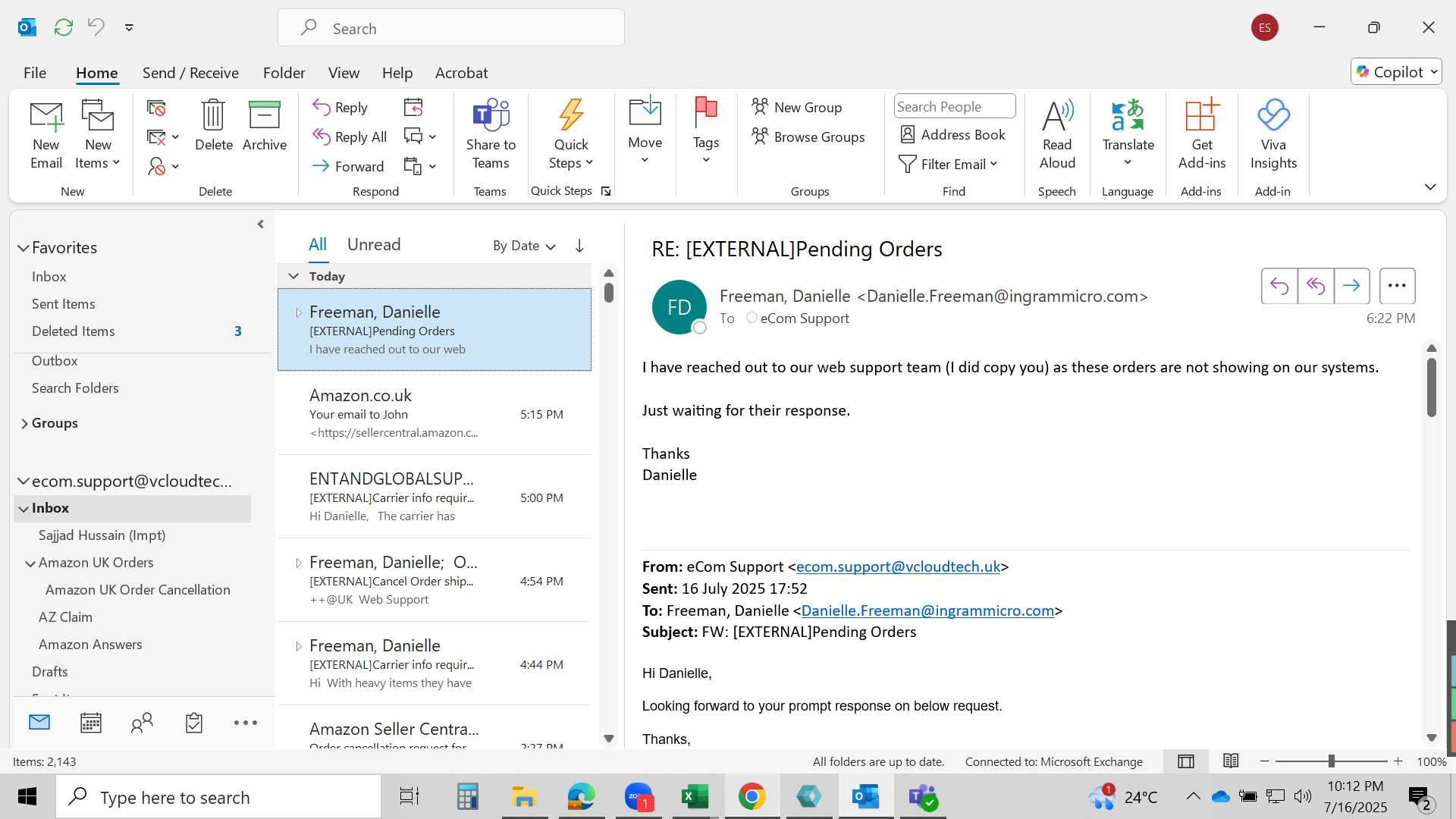Collapse the ribbon chevron
Screen dimensions: 1456x819
coord(1430,187)
